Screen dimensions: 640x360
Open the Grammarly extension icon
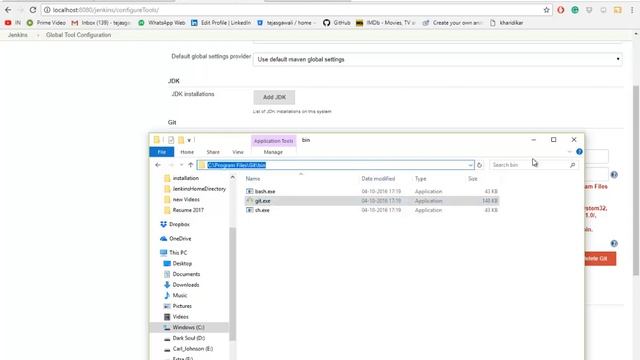pos(575,10)
